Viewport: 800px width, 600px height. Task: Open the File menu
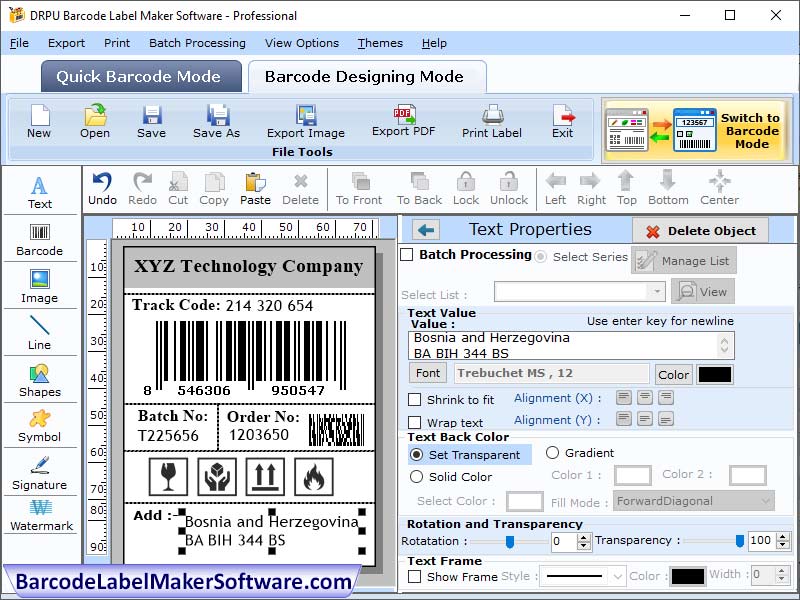19,43
